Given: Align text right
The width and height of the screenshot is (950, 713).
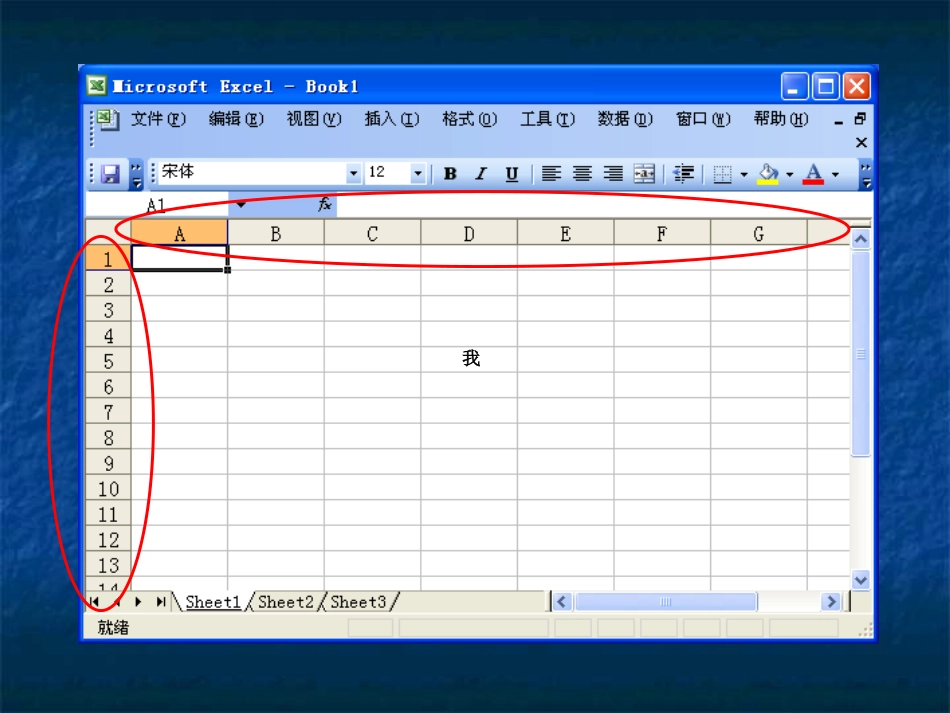Looking at the screenshot, I should (613, 174).
